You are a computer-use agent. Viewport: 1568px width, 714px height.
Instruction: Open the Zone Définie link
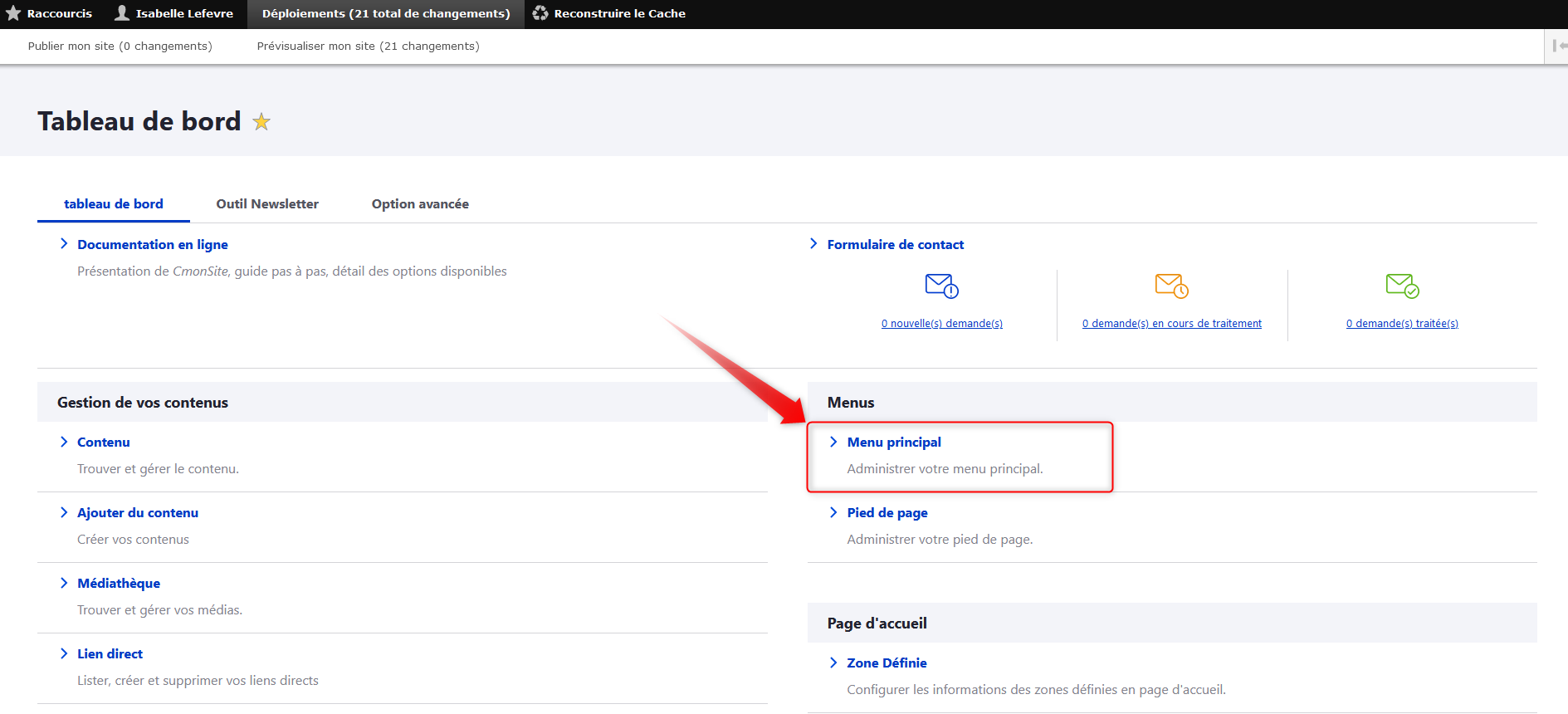tap(887, 663)
